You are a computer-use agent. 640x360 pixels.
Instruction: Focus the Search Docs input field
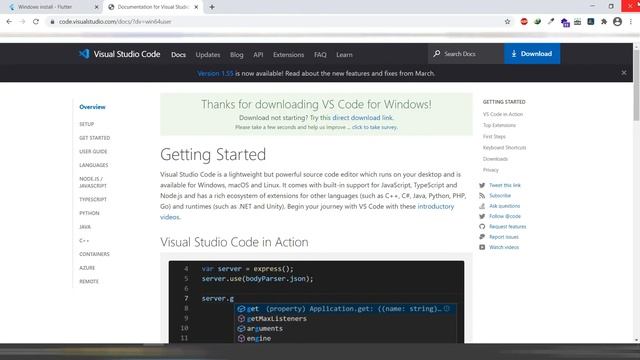[x=466, y=53]
